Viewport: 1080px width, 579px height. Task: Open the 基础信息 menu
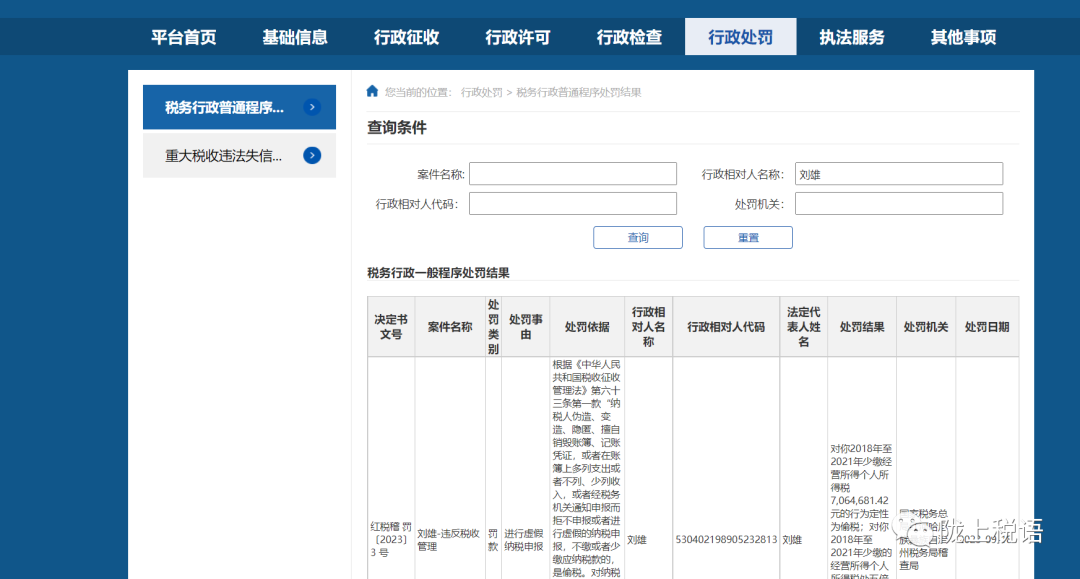click(x=295, y=37)
